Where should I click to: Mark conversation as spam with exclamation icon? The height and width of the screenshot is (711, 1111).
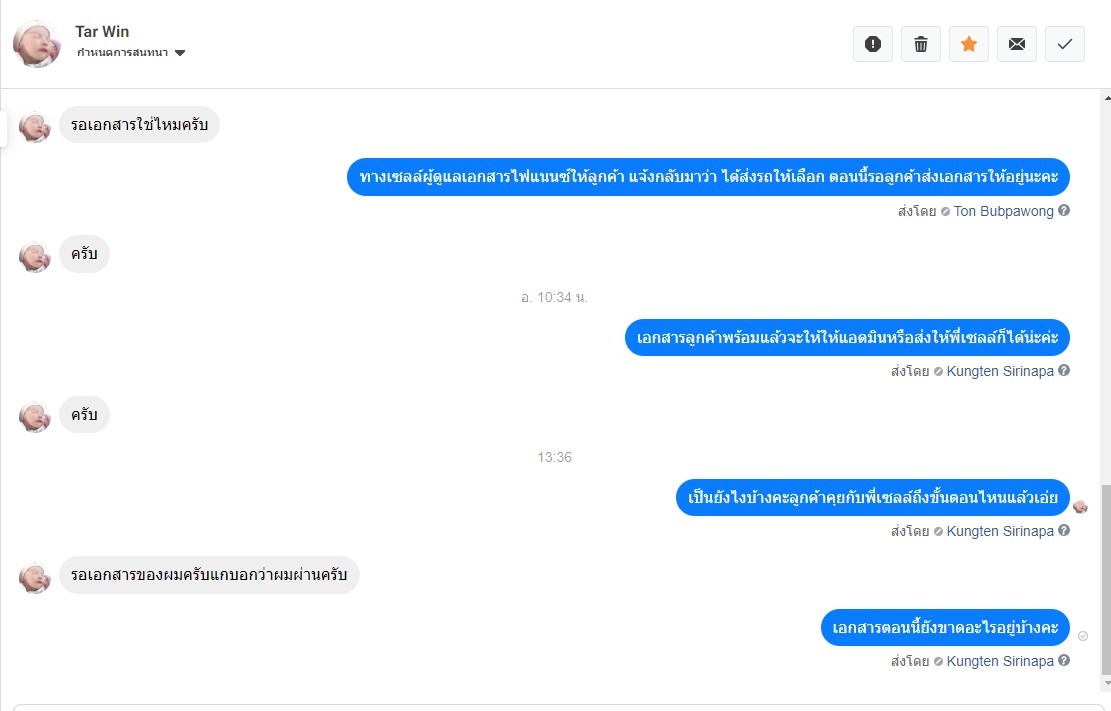point(872,44)
